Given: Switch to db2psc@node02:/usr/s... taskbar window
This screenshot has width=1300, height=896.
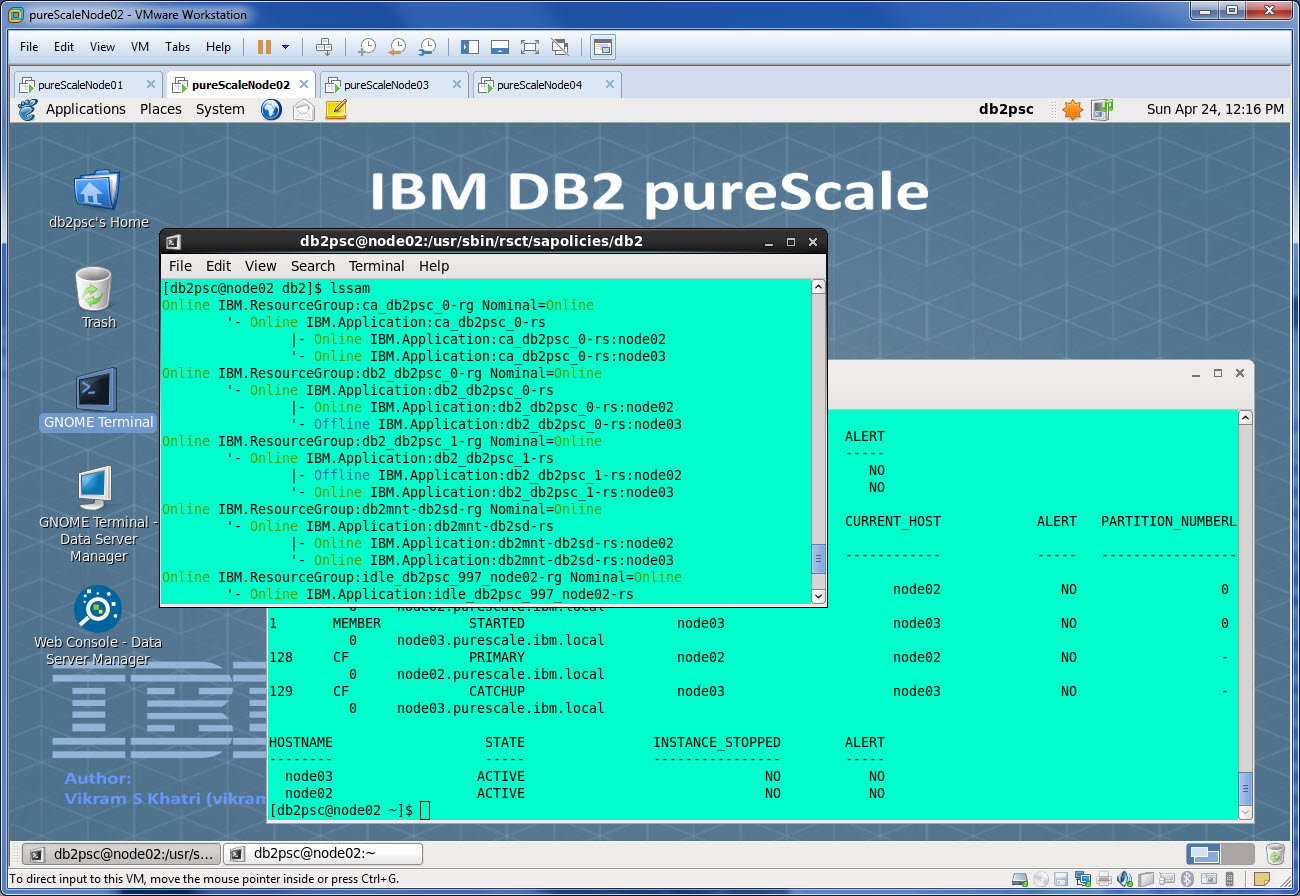Looking at the screenshot, I should tap(120, 854).
